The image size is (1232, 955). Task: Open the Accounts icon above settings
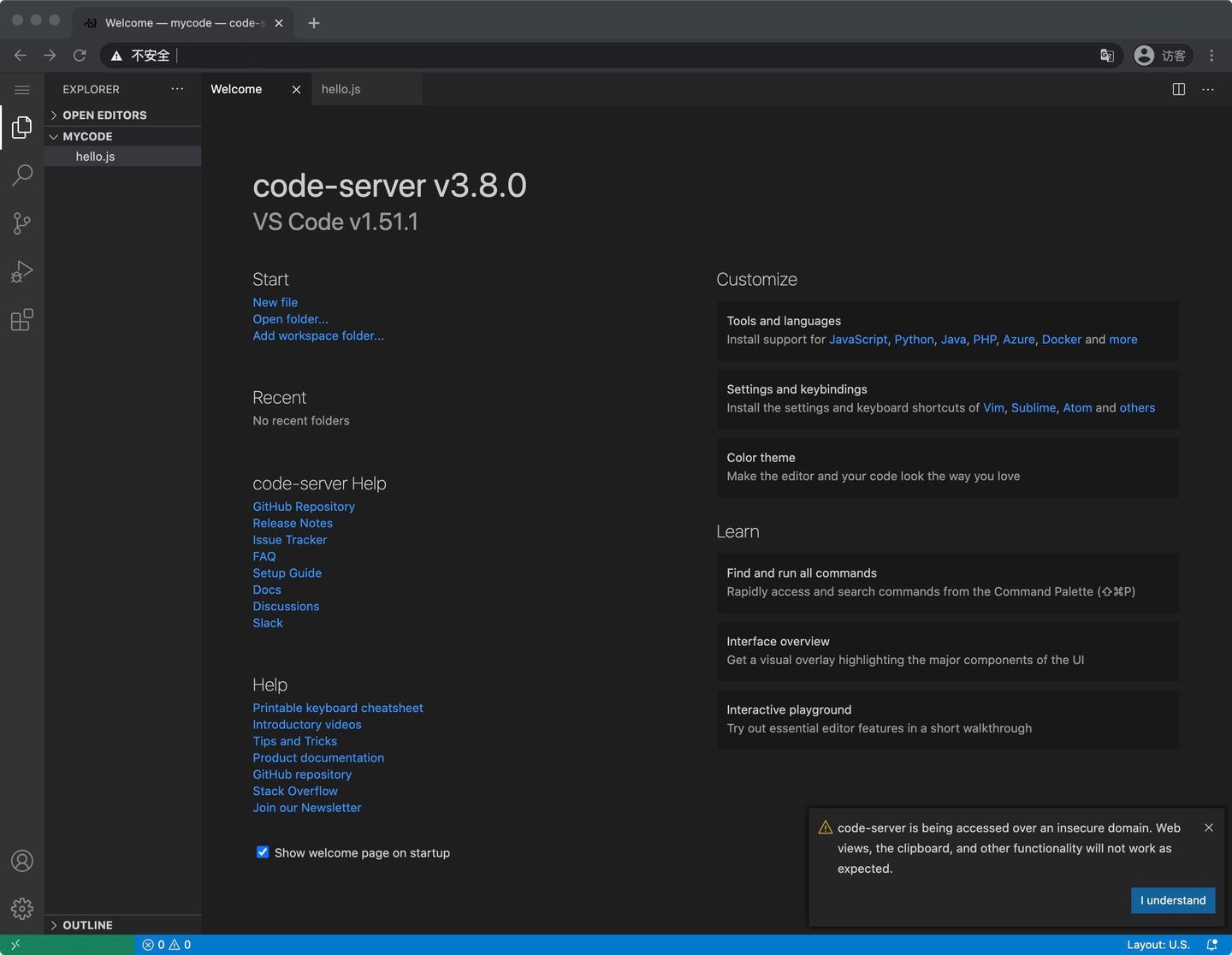pyautogui.click(x=22, y=861)
